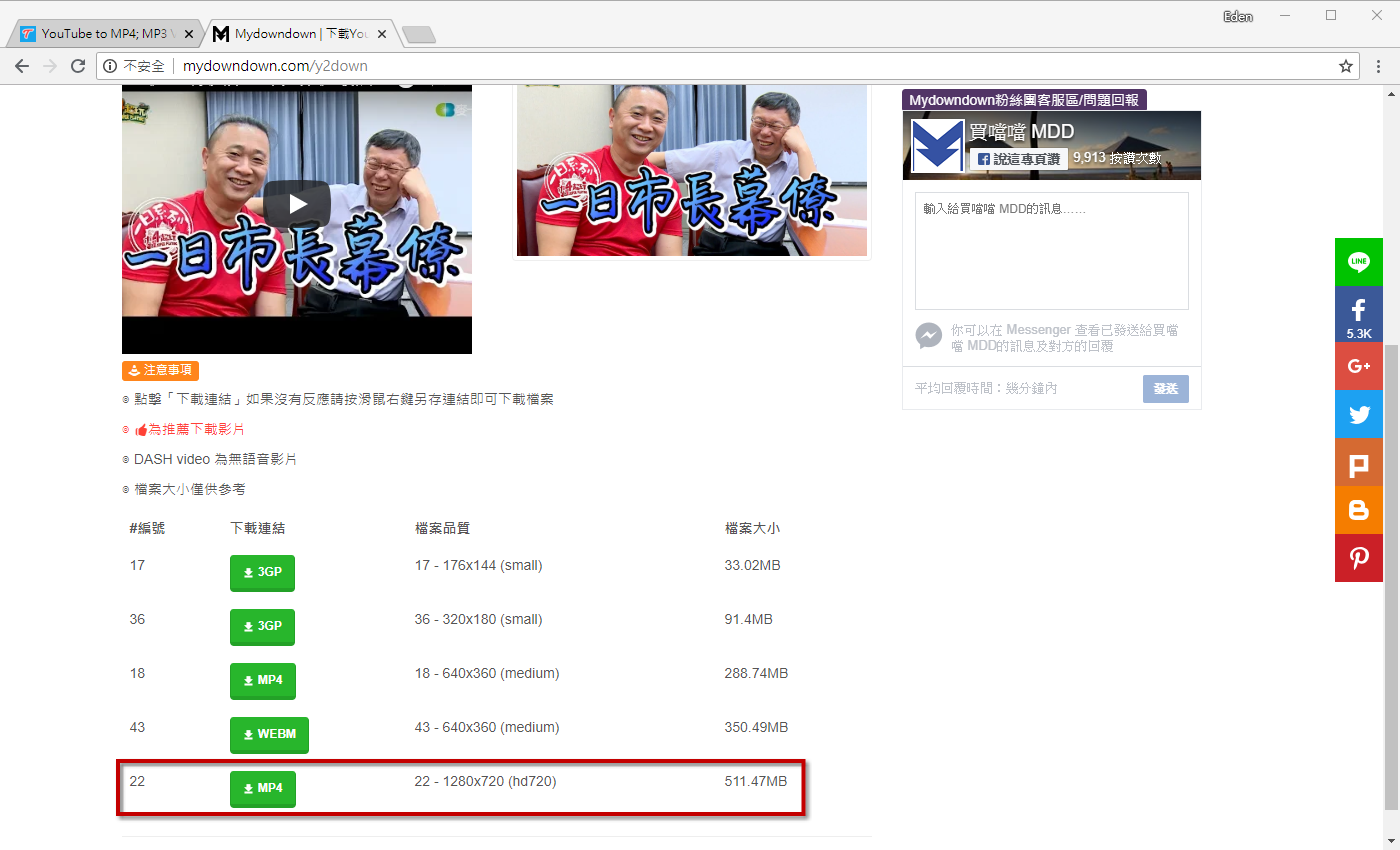The height and width of the screenshot is (850, 1400).
Task: Click the 檔案品質 column header
Action: pyautogui.click(x=442, y=528)
